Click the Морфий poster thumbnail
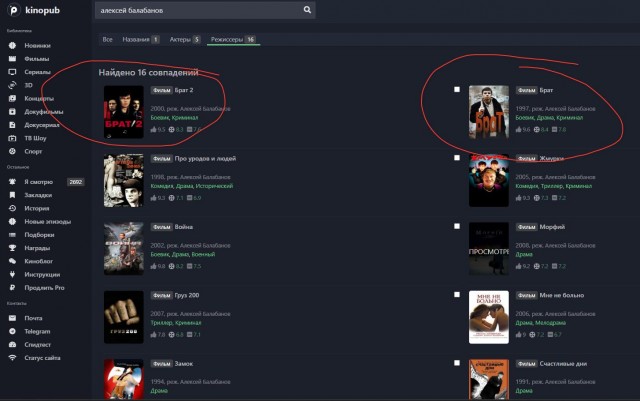 (489, 249)
